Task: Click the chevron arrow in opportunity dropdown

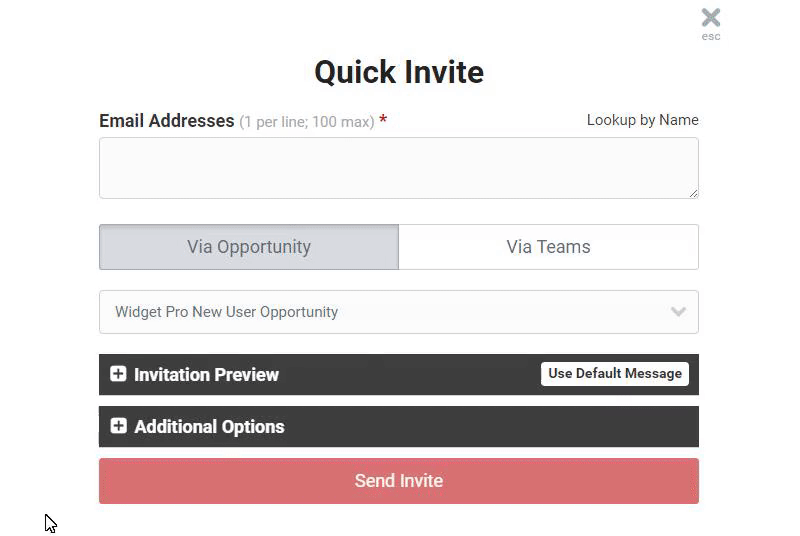Action: click(678, 312)
